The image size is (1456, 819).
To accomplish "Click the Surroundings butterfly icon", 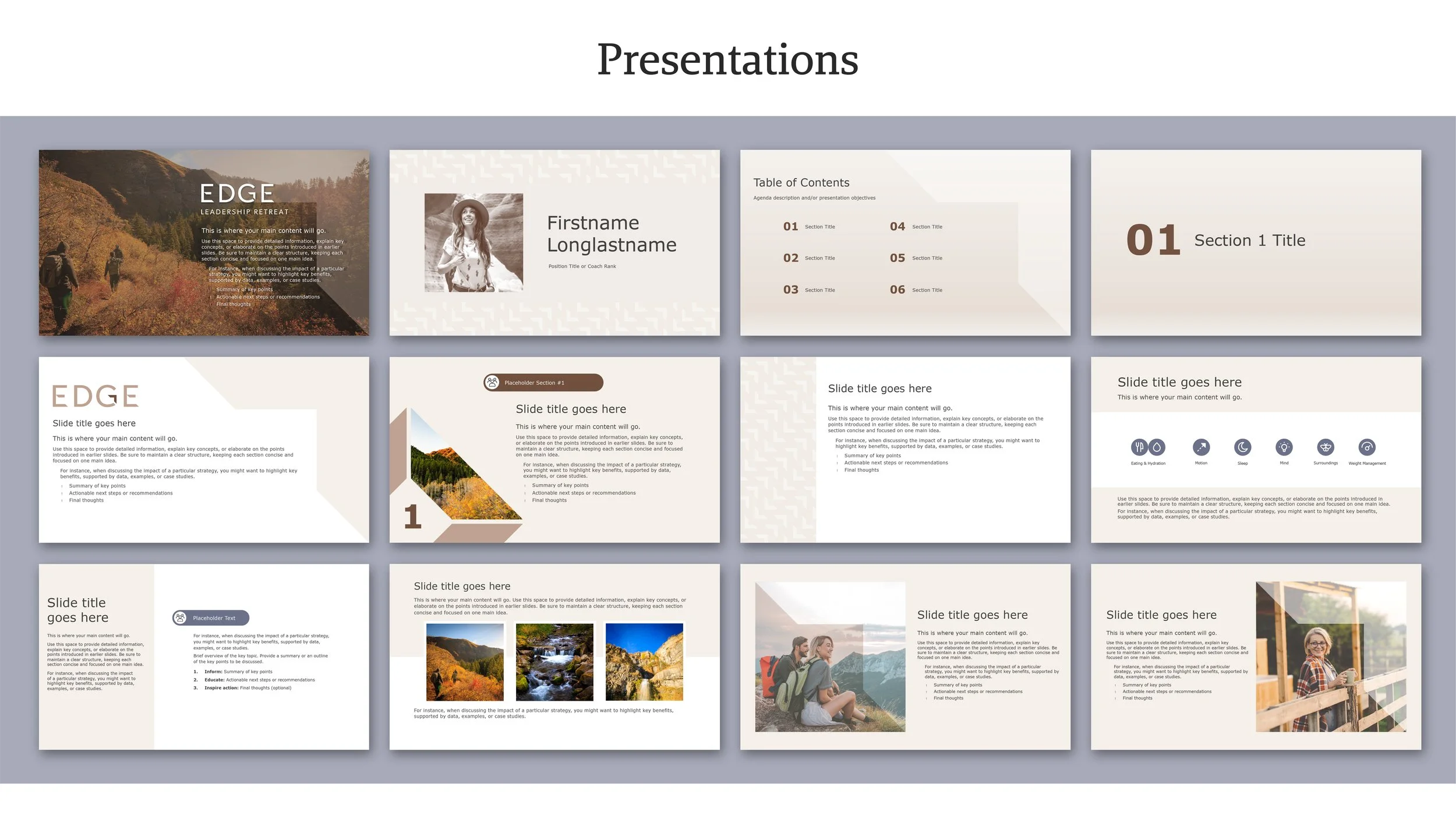I will pyautogui.click(x=1326, y=447).
